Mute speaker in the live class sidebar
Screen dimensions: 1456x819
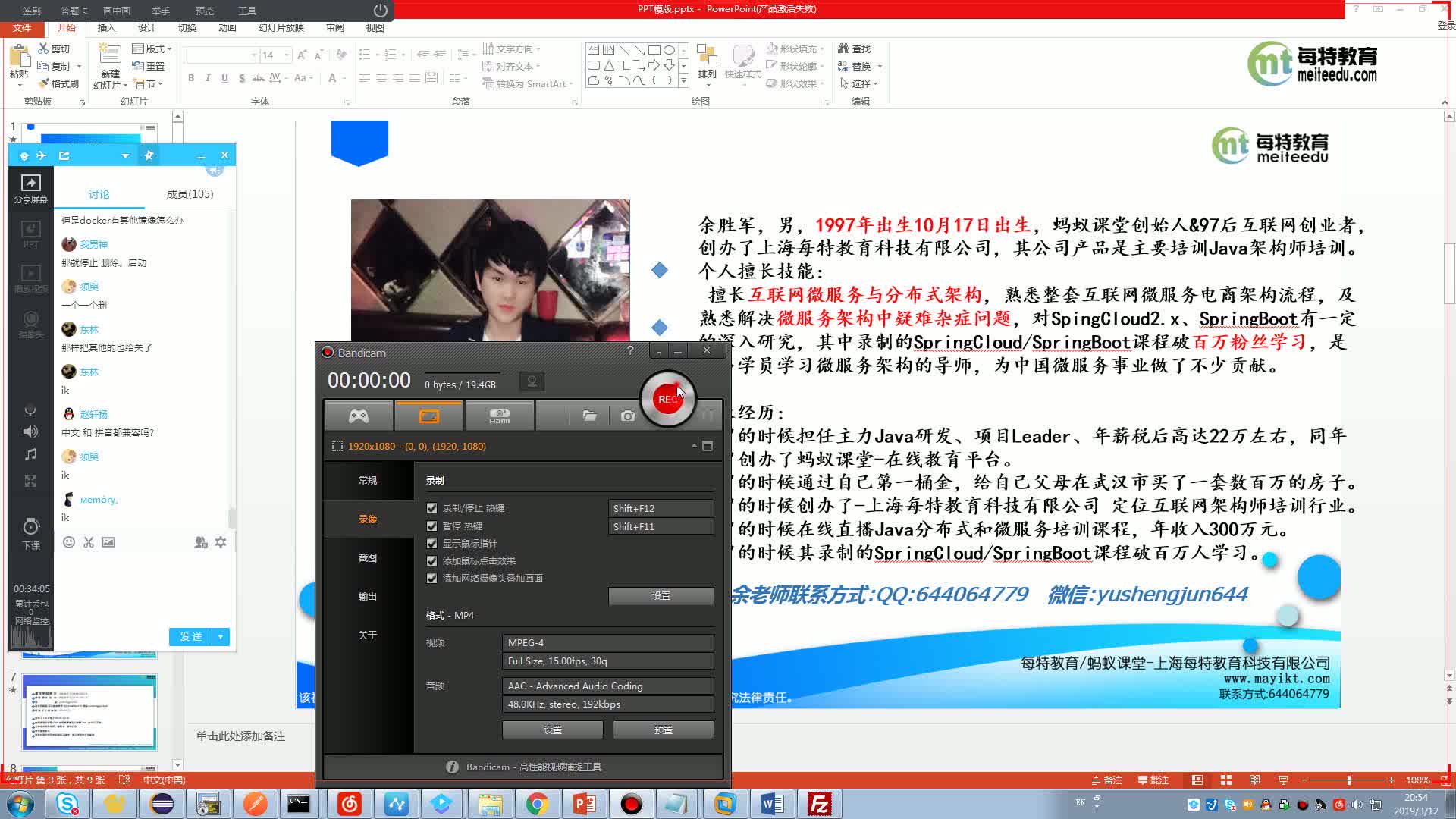30,431
